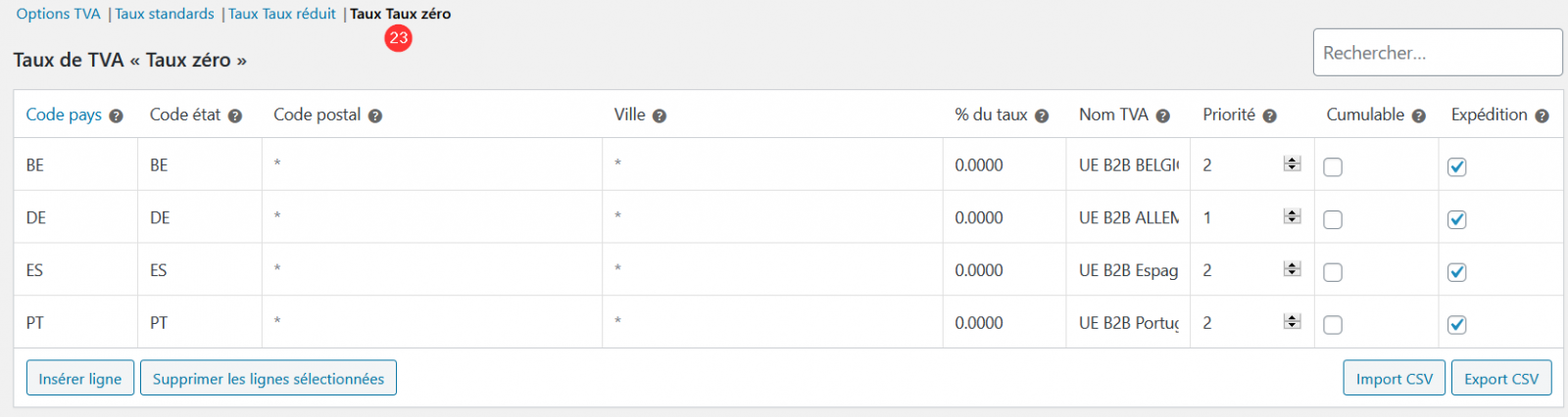The width and height of the screenshot is (1568, 417).
Task: Click help icon beside % du taux
Action: 1042,116
